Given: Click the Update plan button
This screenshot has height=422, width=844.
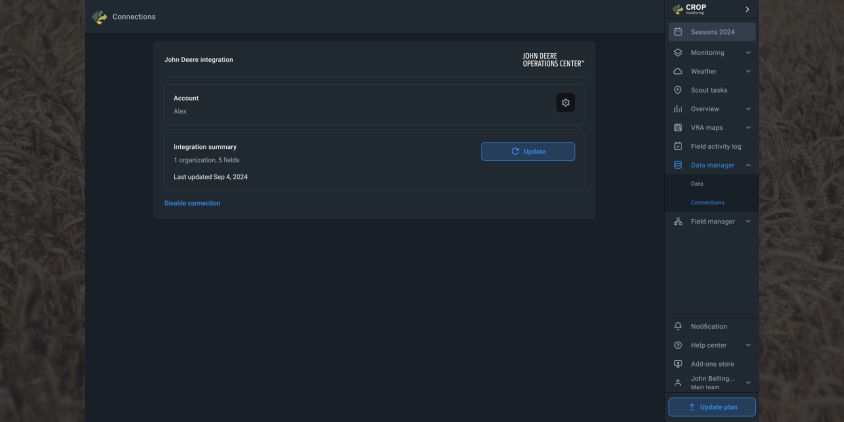Looking at the screenshot, I should pyautogui.click(x=712, y=407).
